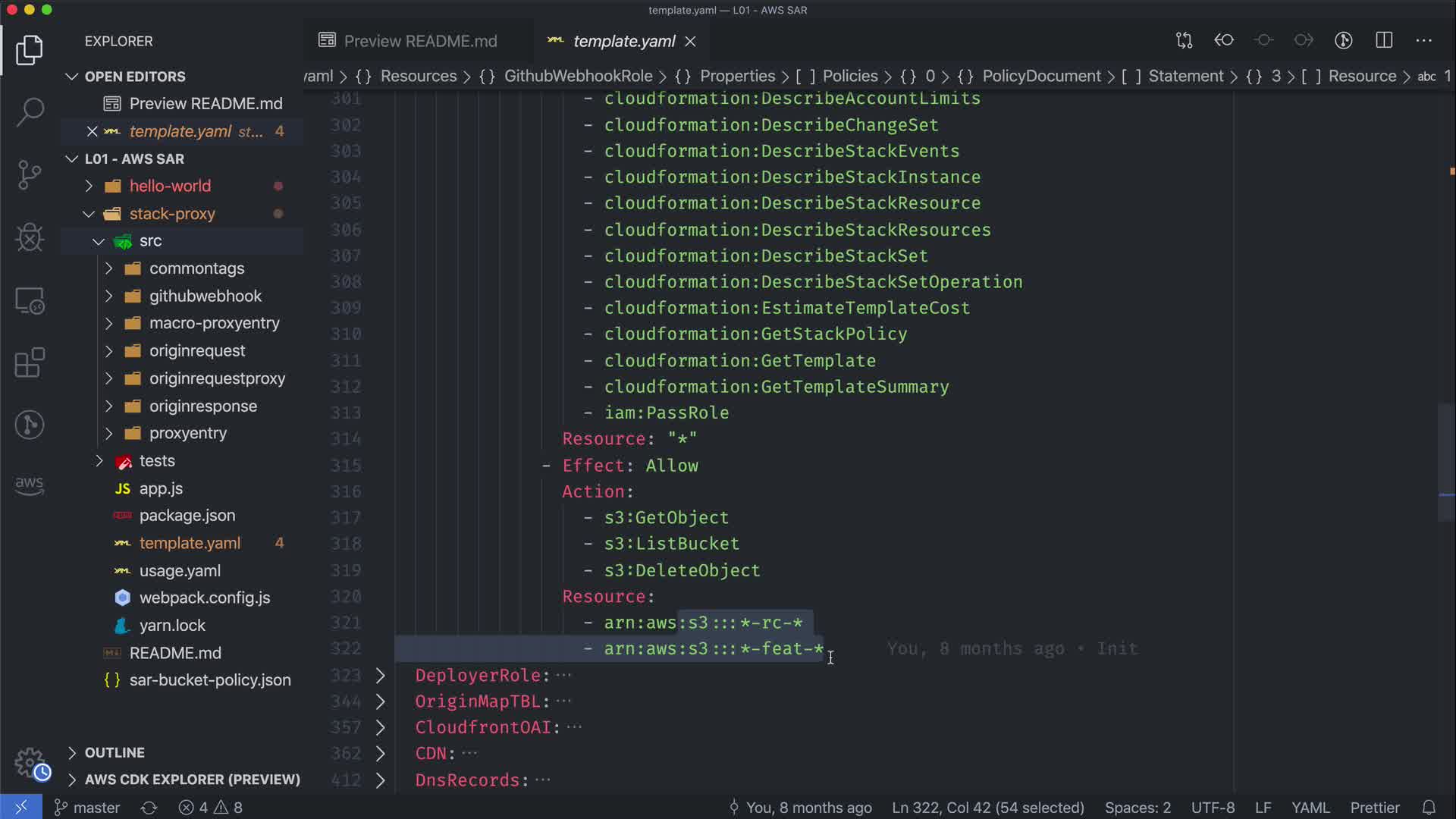
Task: Click the master branch in status bar
Action: pyautogui.click(x=87, y=808)
